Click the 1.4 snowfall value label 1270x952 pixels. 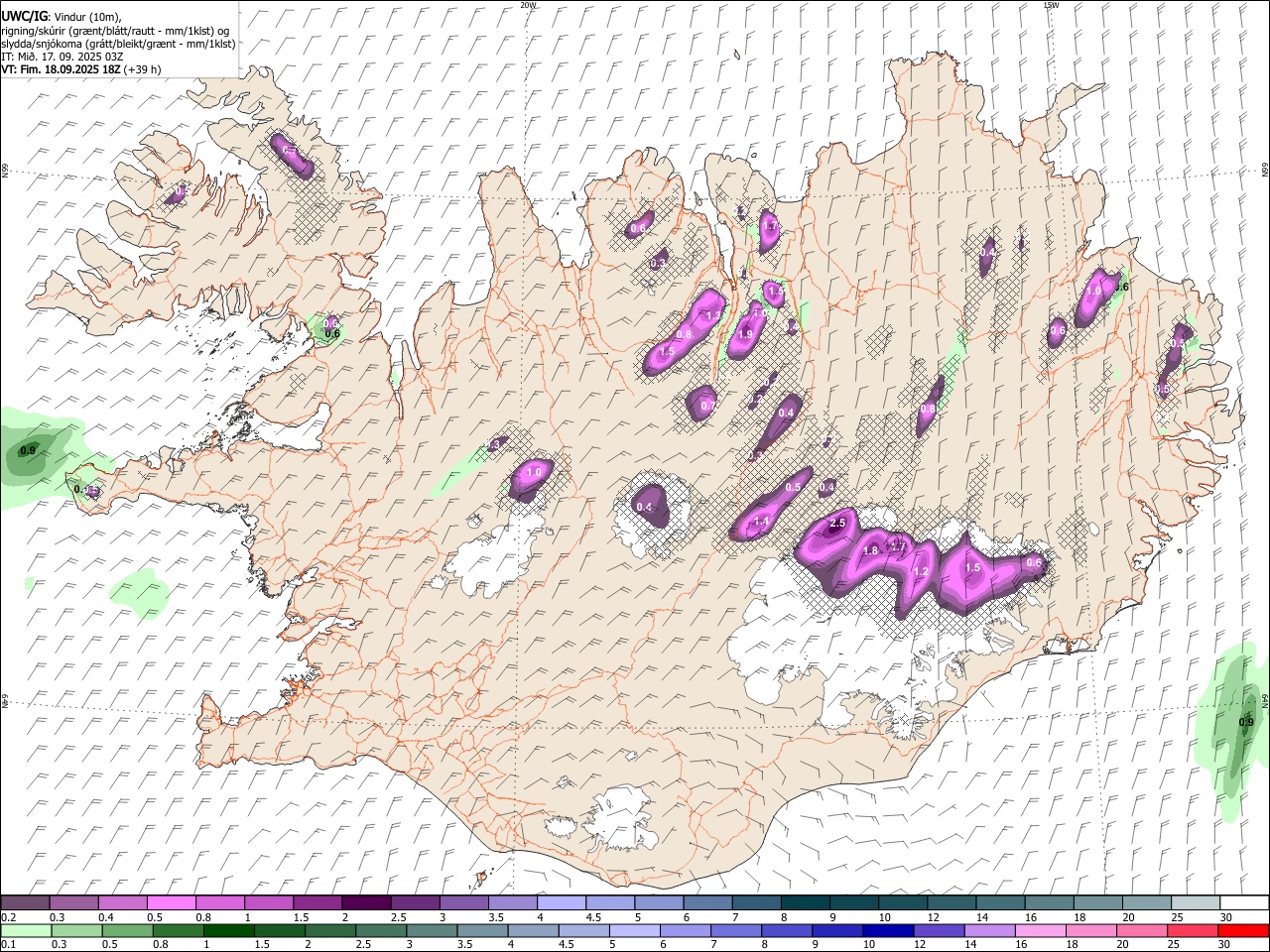click(762, 522)
